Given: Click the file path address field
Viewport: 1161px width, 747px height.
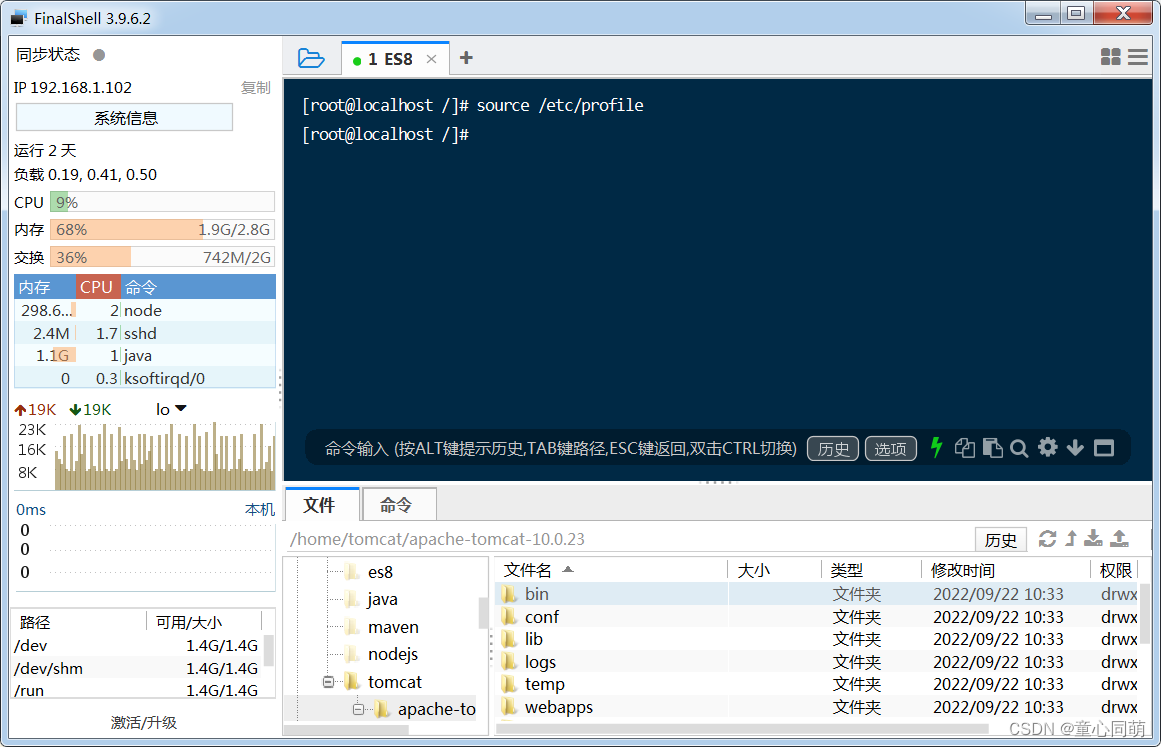Looking at the screenshot, I should (629, 539).
